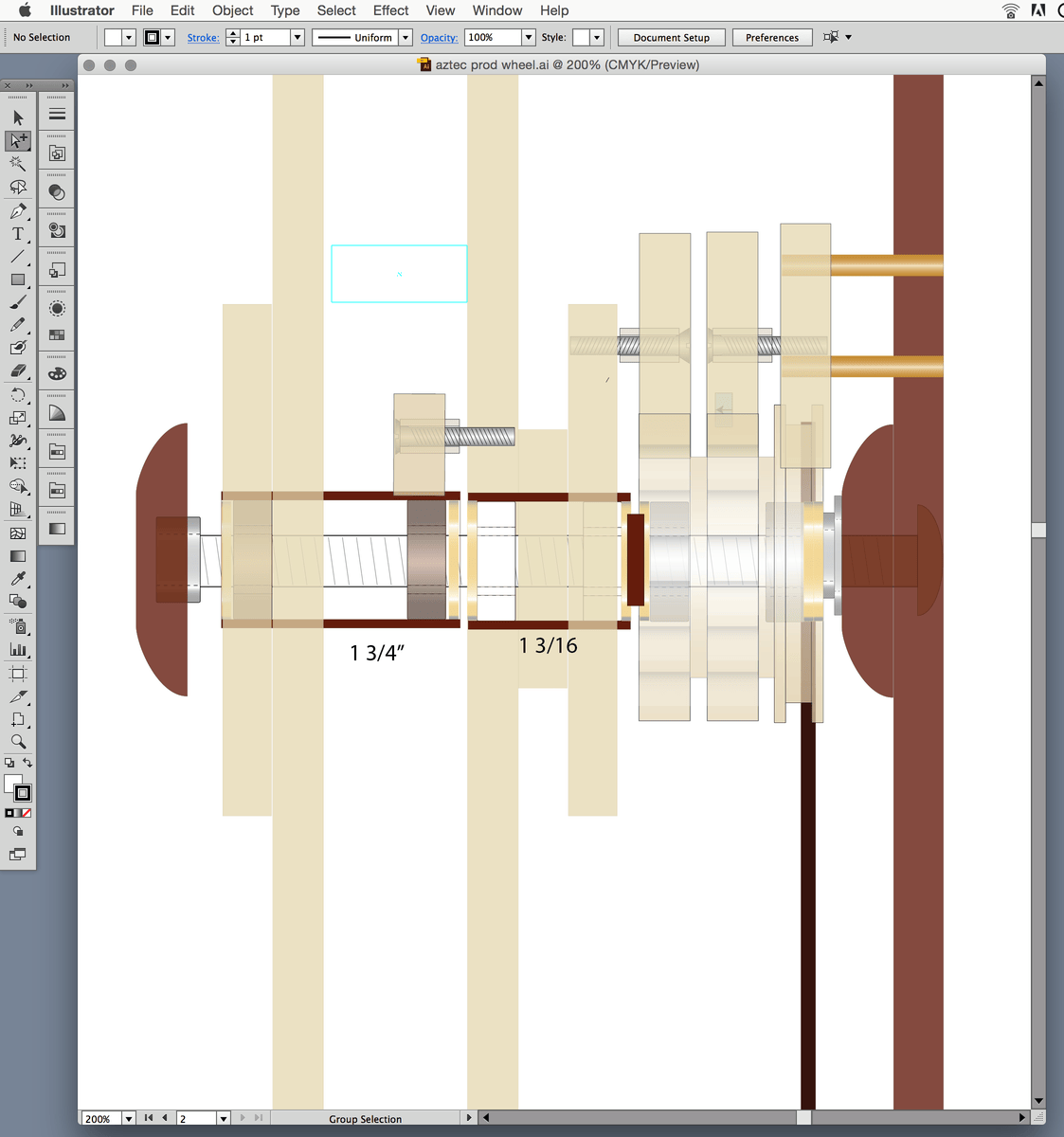
Task: Open the stroke width profile dropdown
Action: (405, 37)
